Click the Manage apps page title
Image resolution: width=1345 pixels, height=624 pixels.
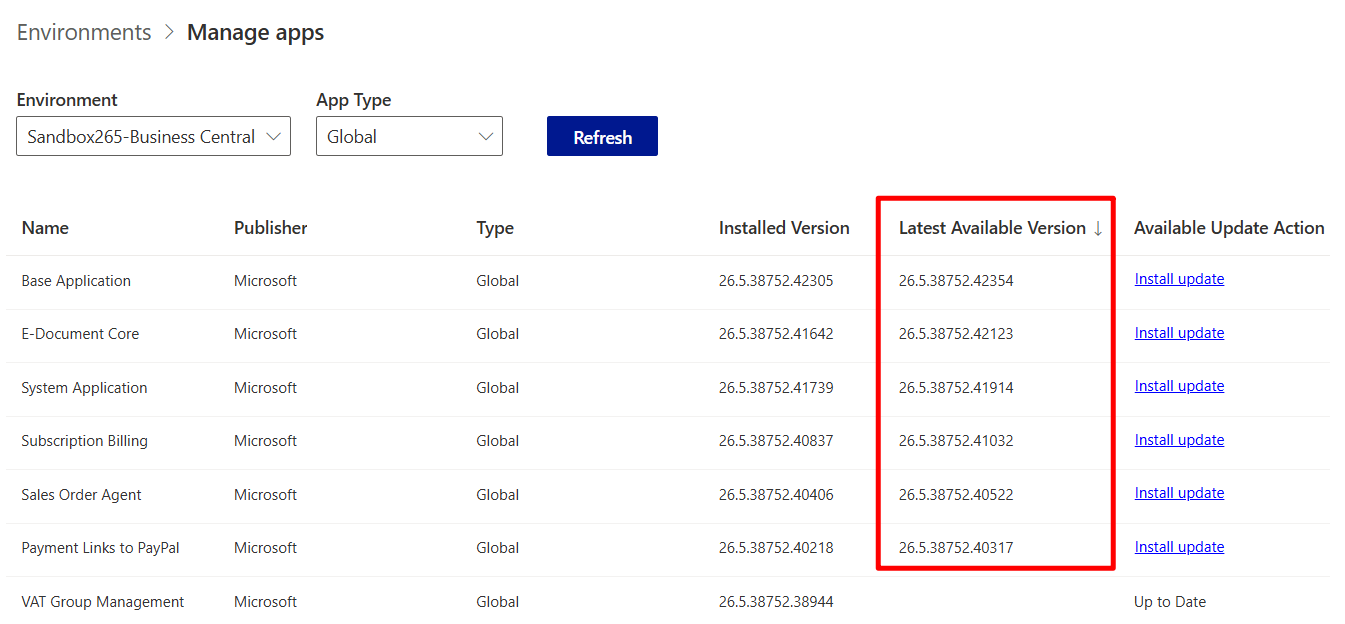coord(256,32)
